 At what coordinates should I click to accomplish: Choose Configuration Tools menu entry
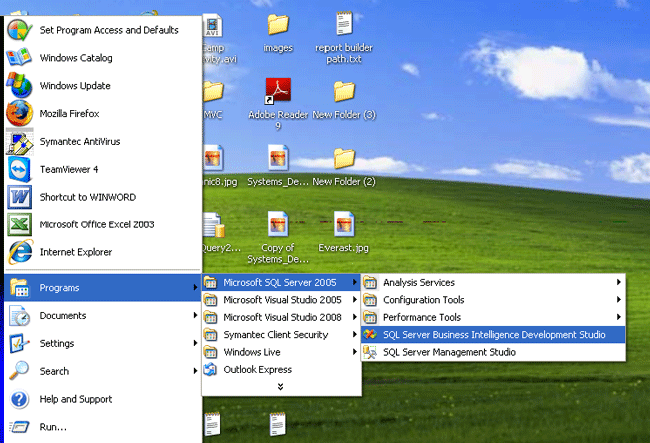click(493, 300)
